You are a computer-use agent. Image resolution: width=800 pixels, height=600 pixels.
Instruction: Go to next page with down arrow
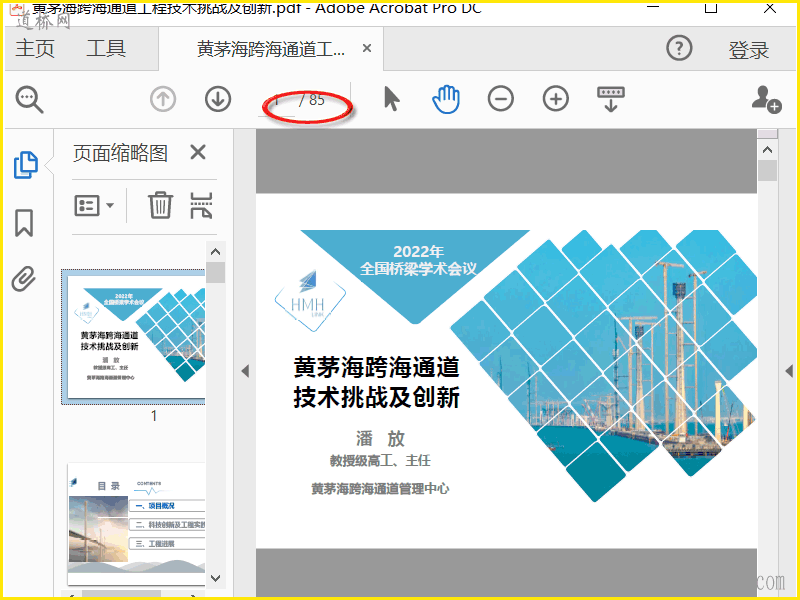coord(218,99)
